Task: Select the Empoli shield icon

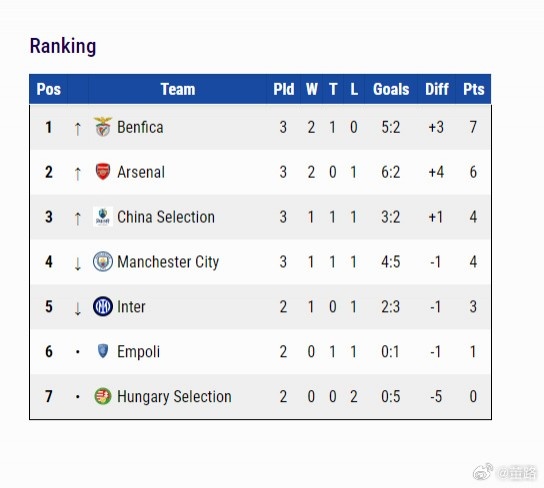Action: [x=103, y=351]
